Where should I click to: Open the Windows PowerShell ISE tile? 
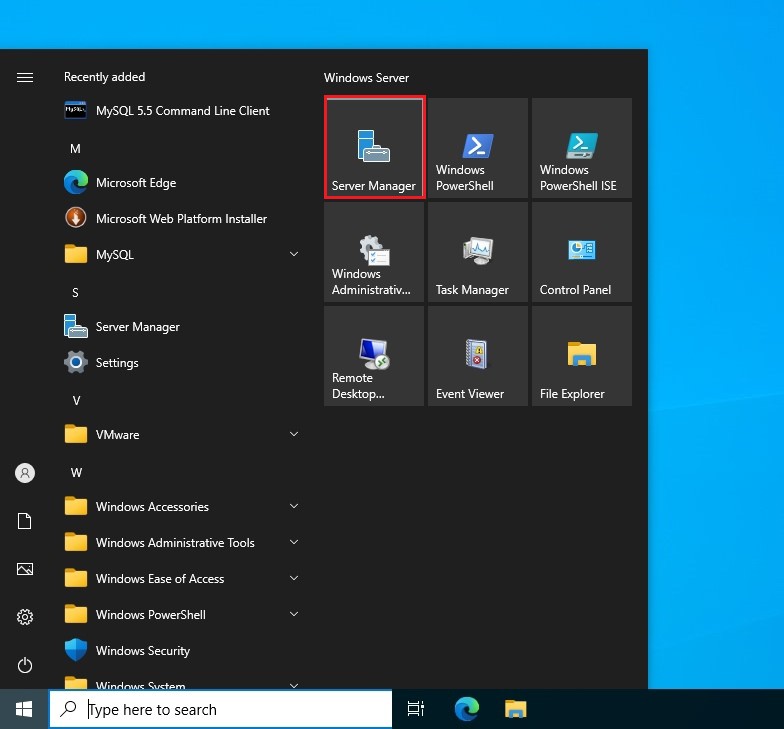point(582,148)
